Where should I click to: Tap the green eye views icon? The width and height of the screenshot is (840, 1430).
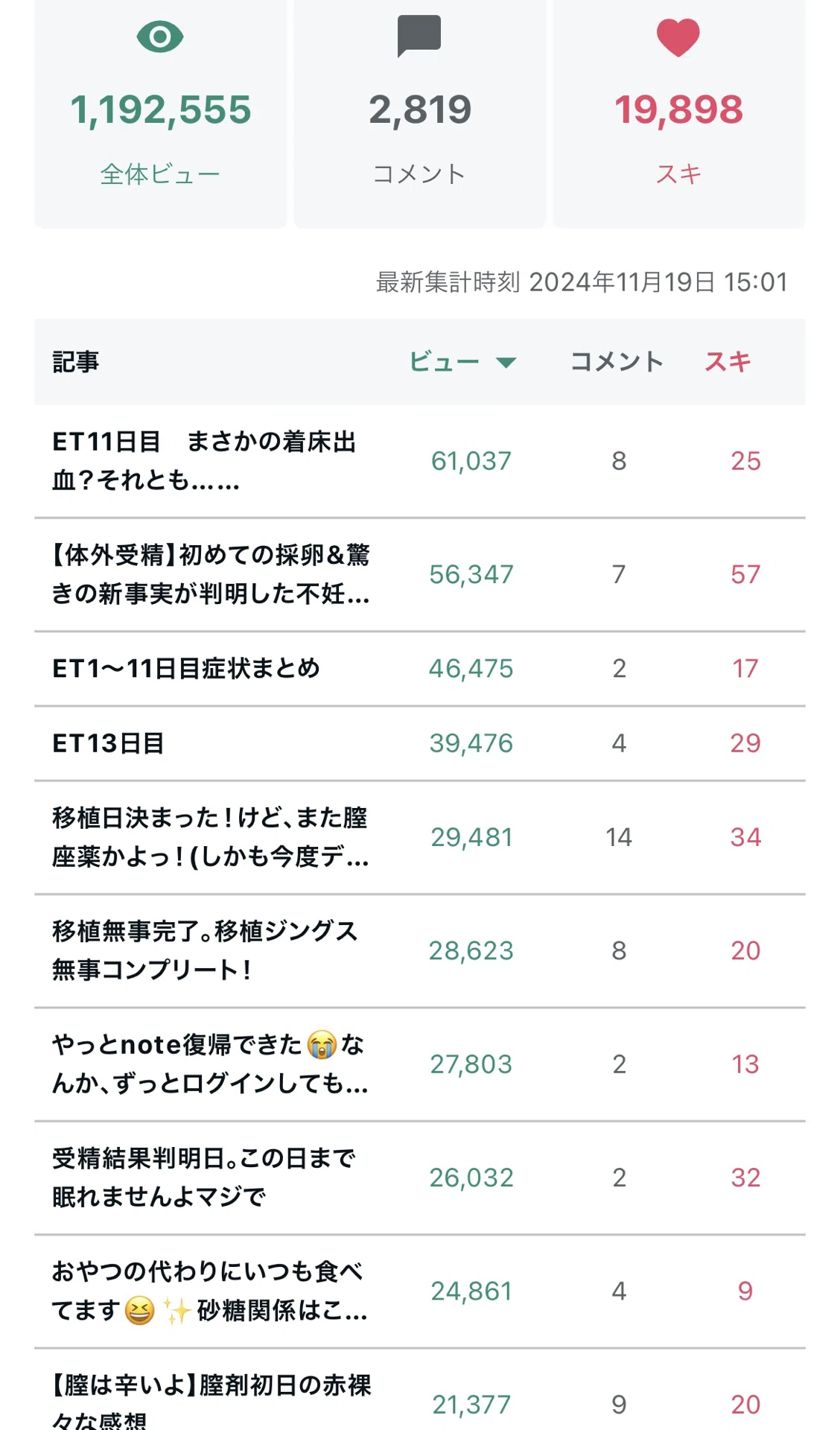click(x=160, y=36)
